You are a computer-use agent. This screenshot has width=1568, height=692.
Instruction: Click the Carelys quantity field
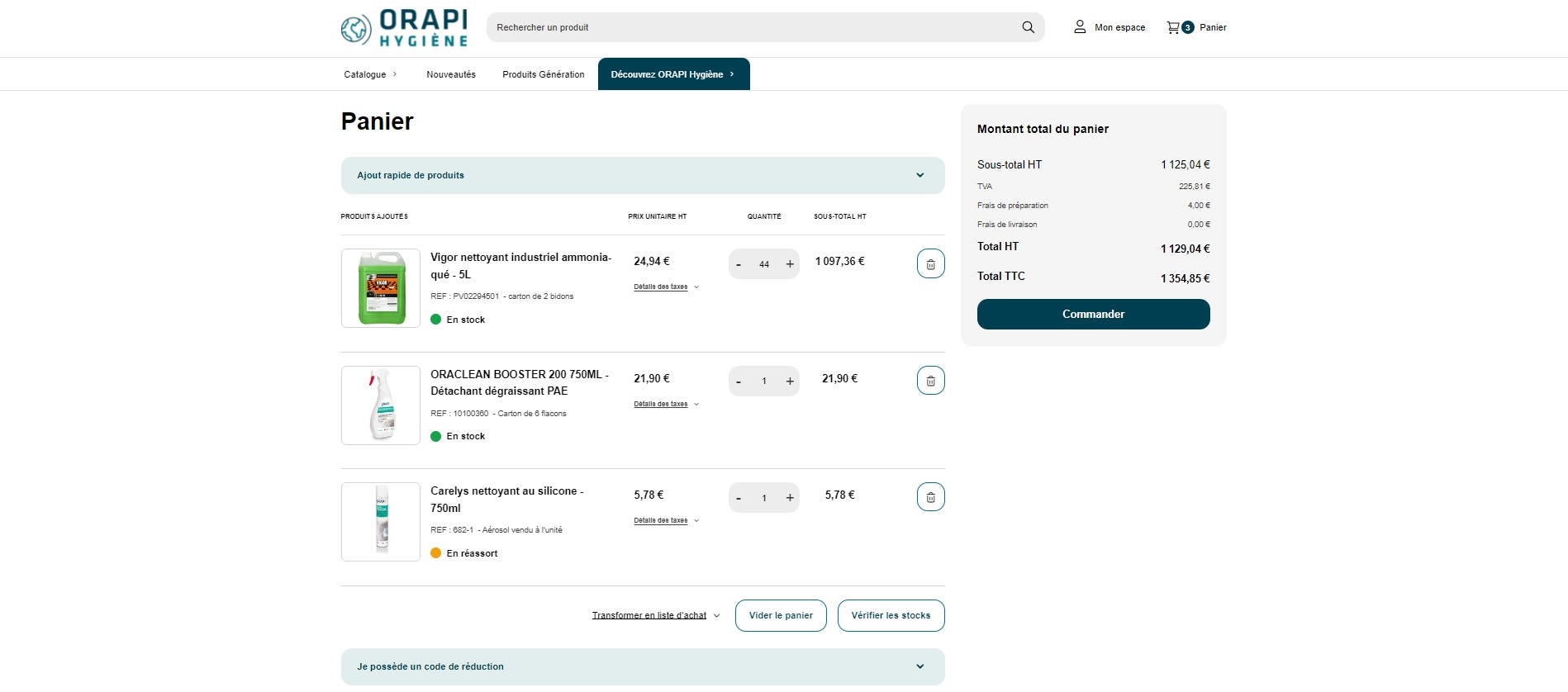point(764,498)
